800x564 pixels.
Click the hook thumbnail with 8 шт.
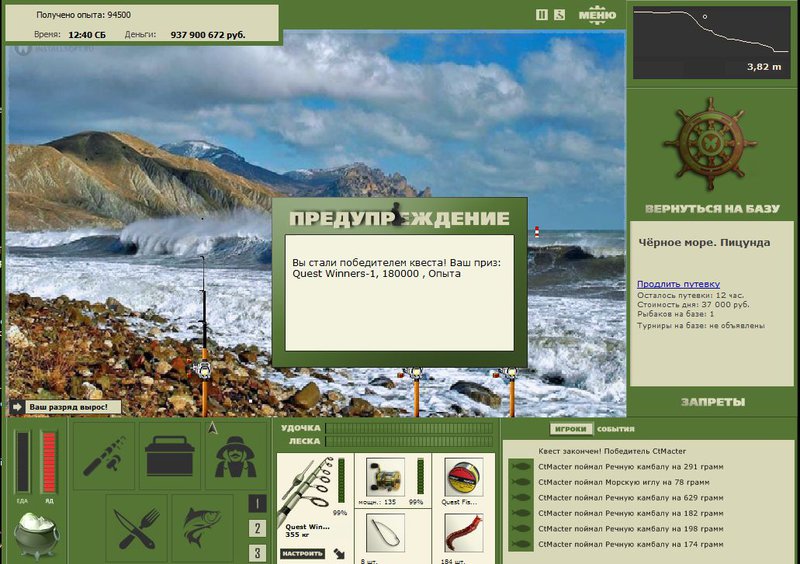(385, 533)
